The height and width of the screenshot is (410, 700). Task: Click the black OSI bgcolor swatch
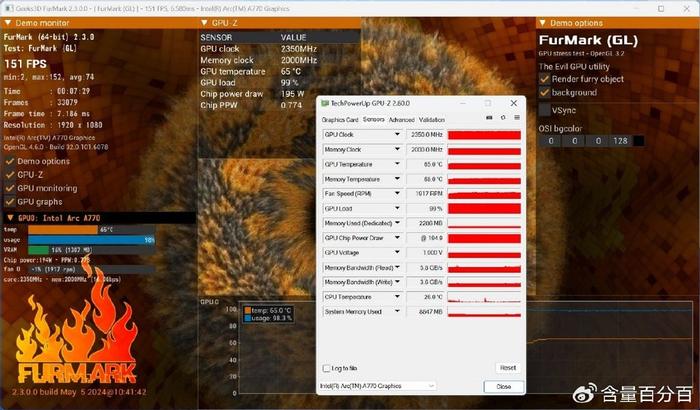(639, 141)
